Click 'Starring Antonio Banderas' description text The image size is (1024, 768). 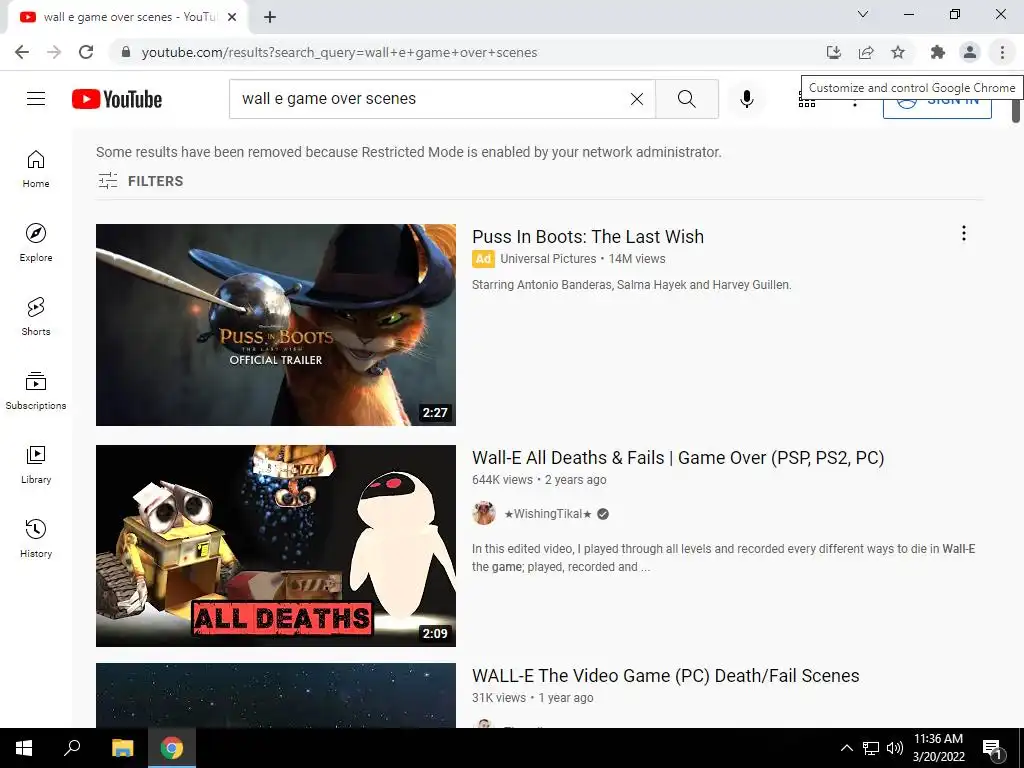click(632, 285)
